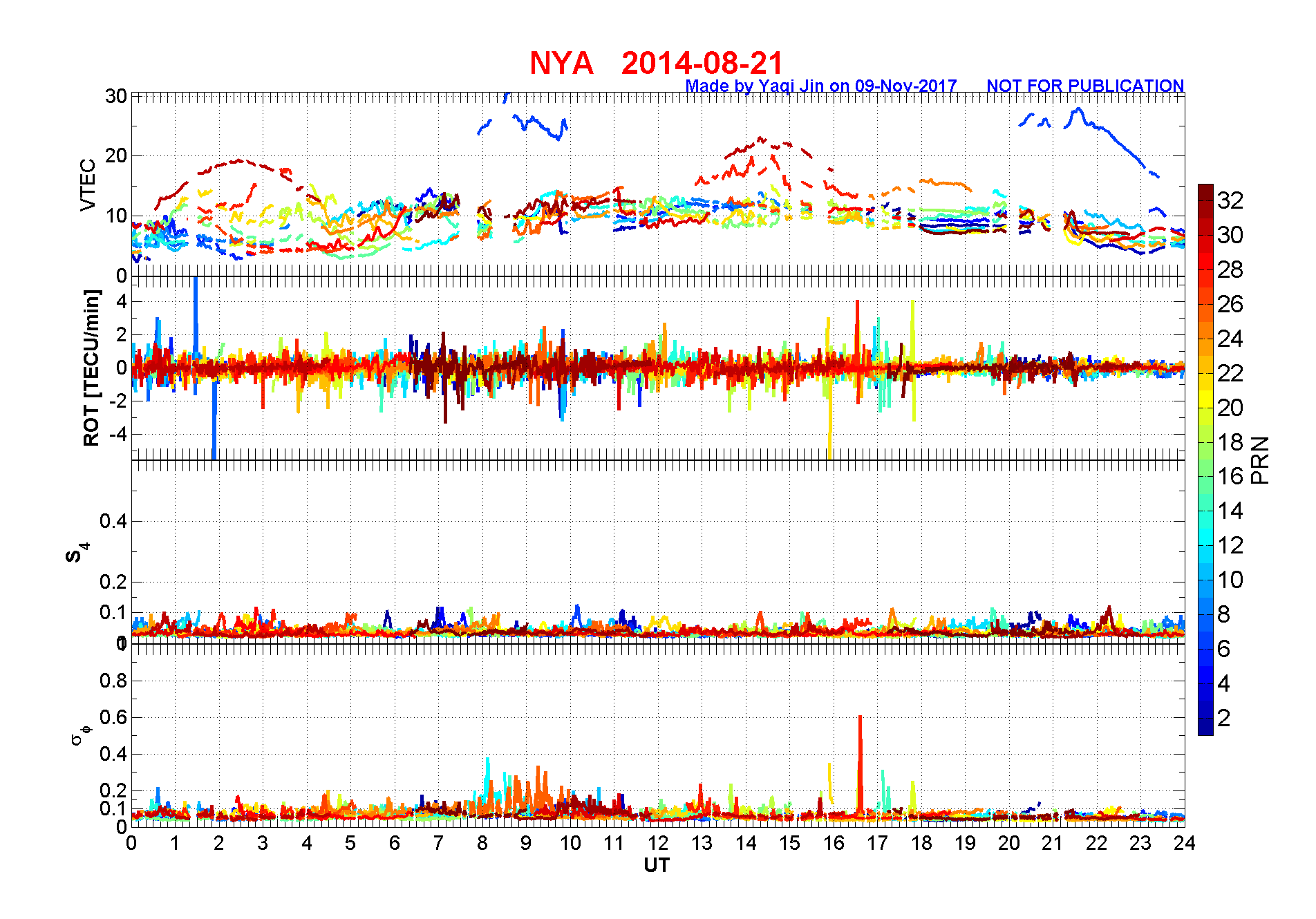
Task: Click x-axis hour tick label 17
Action: click(878, 843)
